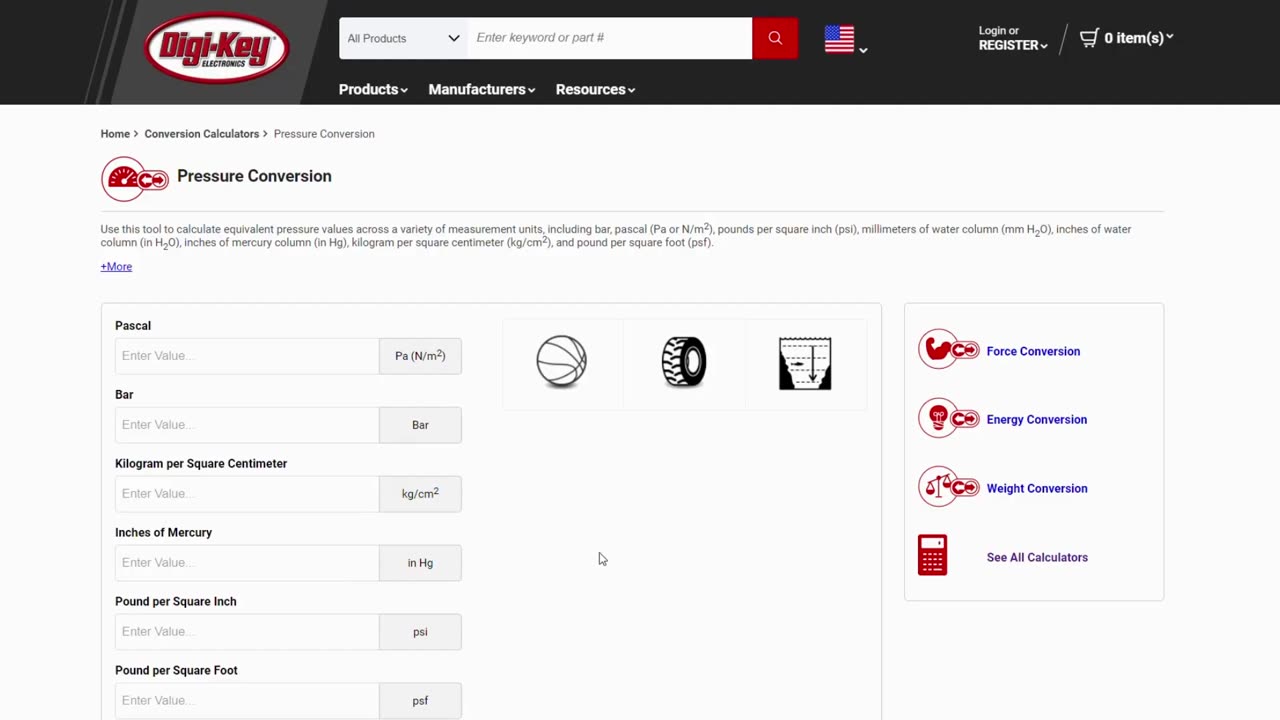Select the basketball example icon
This screenshot has width=1280, height=720.
coord(562,362)
